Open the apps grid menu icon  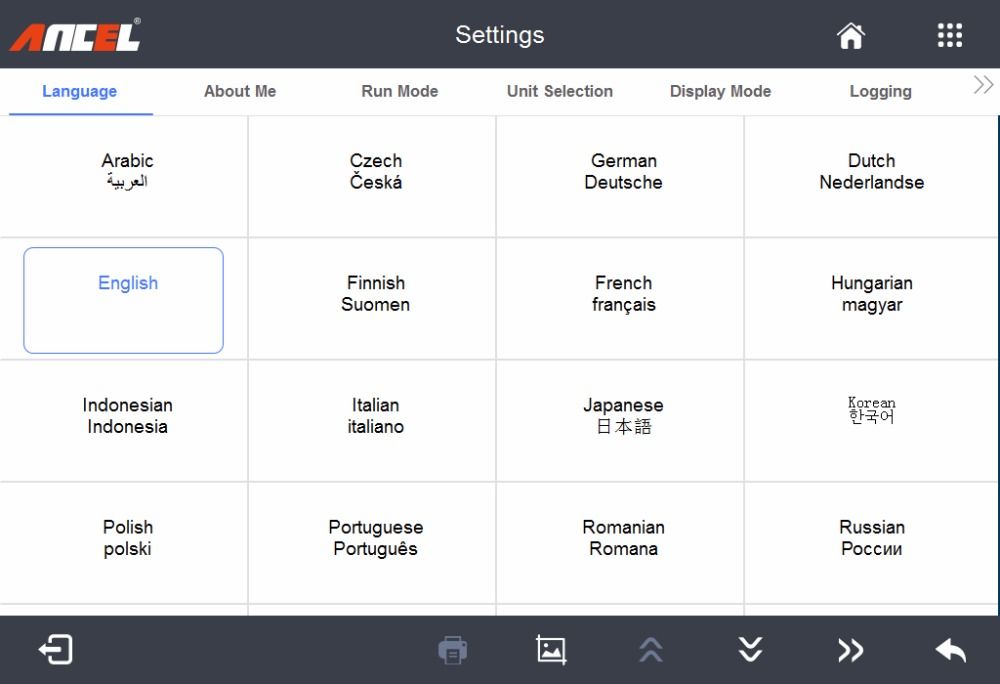tap(949, 36)
